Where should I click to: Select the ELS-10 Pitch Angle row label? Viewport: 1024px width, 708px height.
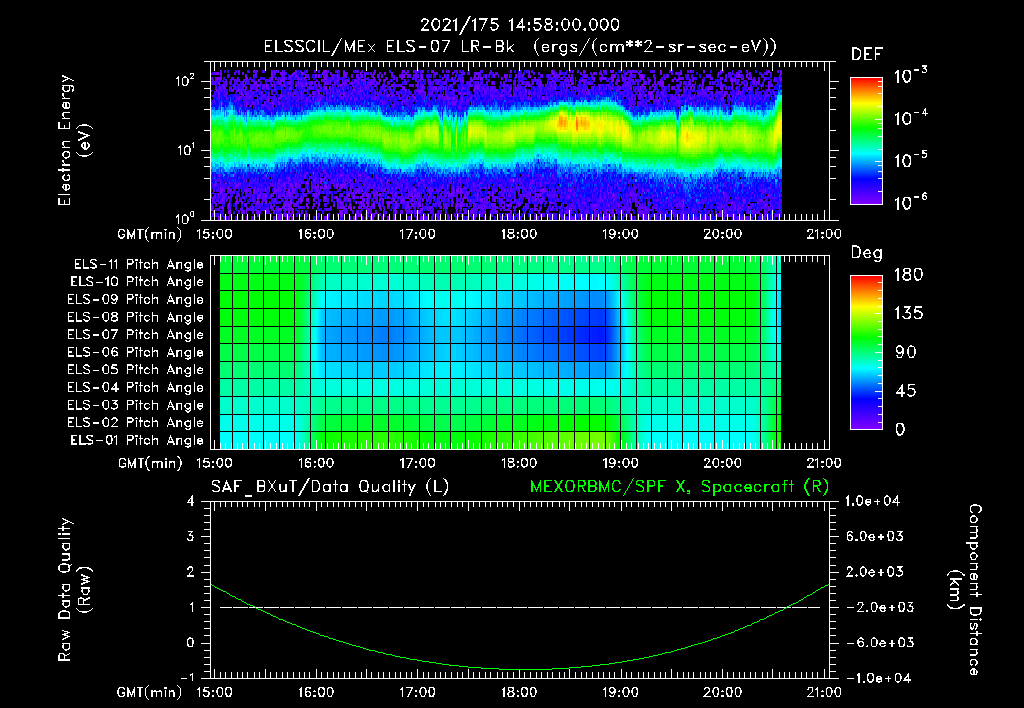click(137, 282)
